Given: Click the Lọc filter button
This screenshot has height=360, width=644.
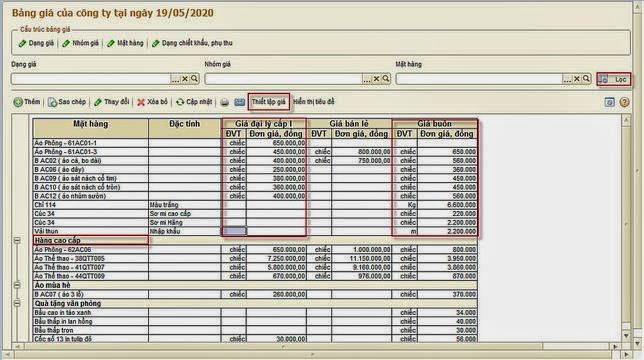Looking at the screenshot, I should [x=614, y=79].
